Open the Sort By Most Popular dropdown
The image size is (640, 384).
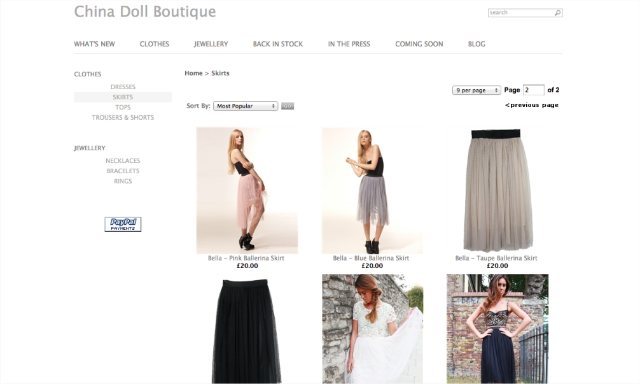(x=245, y=106)
